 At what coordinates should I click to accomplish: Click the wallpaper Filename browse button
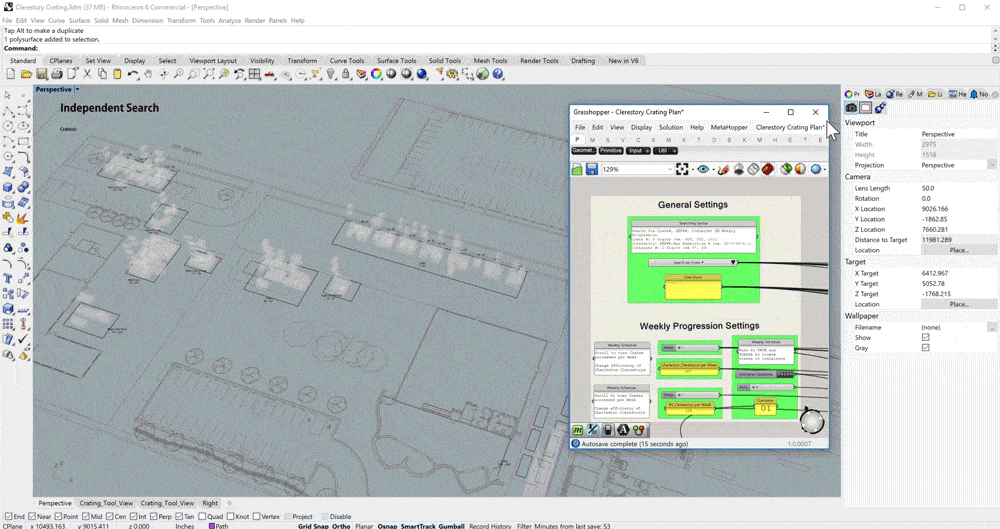tap(992, 327)
